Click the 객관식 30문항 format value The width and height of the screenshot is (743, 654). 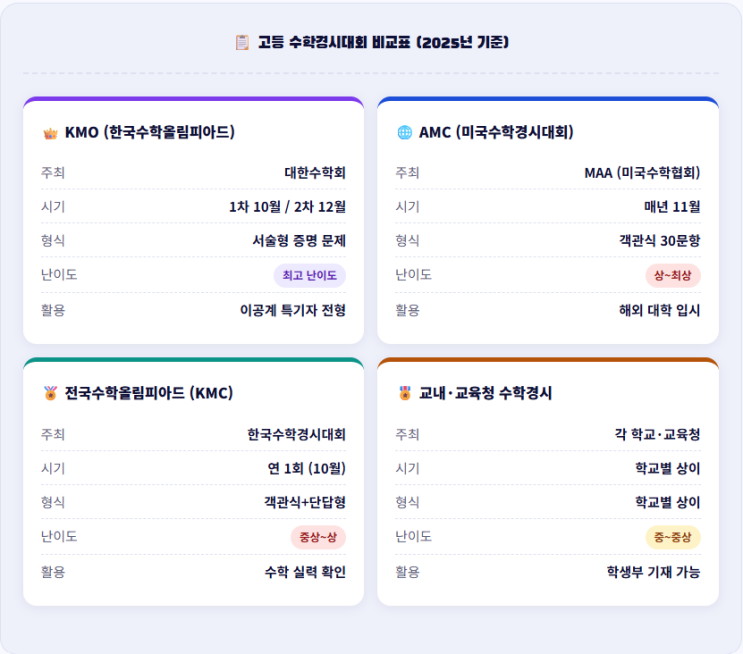660,241
